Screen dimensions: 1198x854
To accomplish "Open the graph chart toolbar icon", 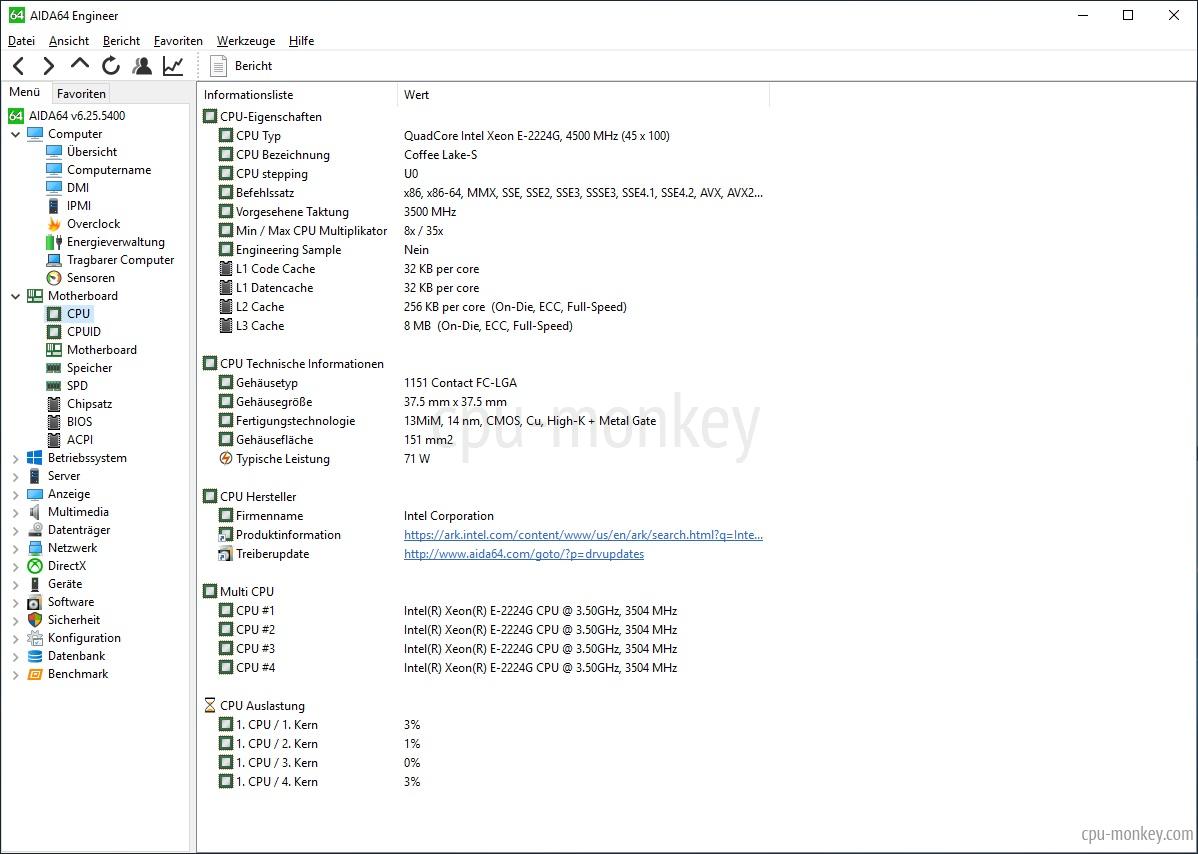I will click(x=173, y=66).
